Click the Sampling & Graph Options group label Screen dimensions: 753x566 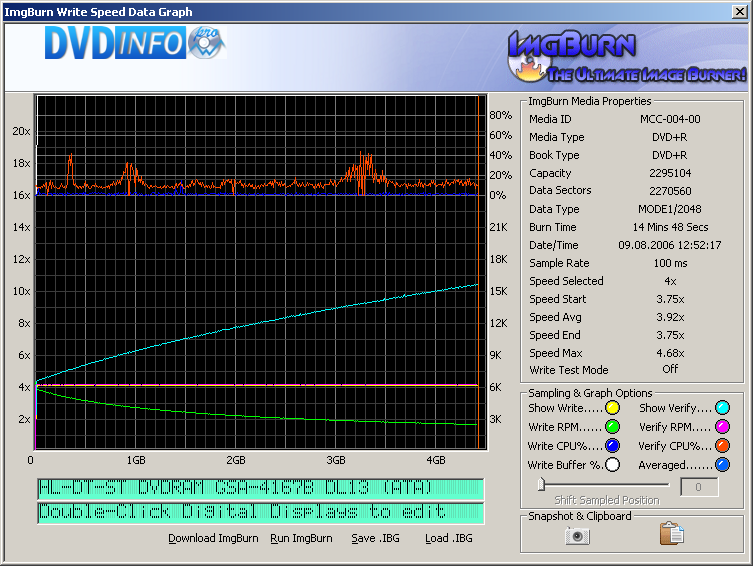click(590, 393)
